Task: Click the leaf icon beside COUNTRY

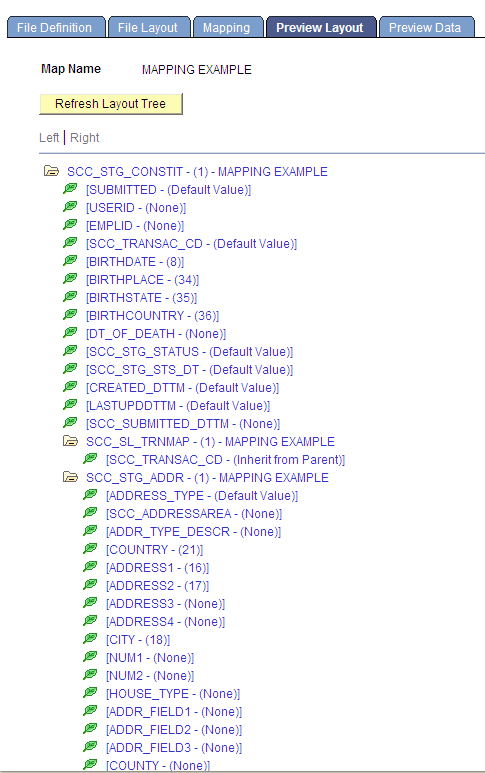Action: (90, 549)
